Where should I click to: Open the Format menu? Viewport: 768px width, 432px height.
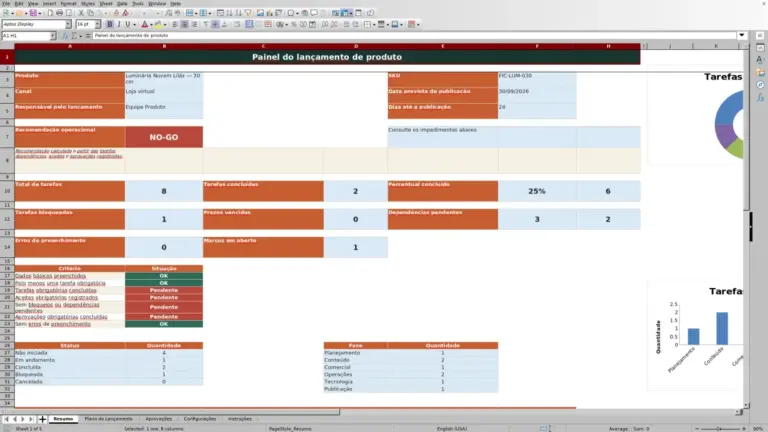[68, 3]
